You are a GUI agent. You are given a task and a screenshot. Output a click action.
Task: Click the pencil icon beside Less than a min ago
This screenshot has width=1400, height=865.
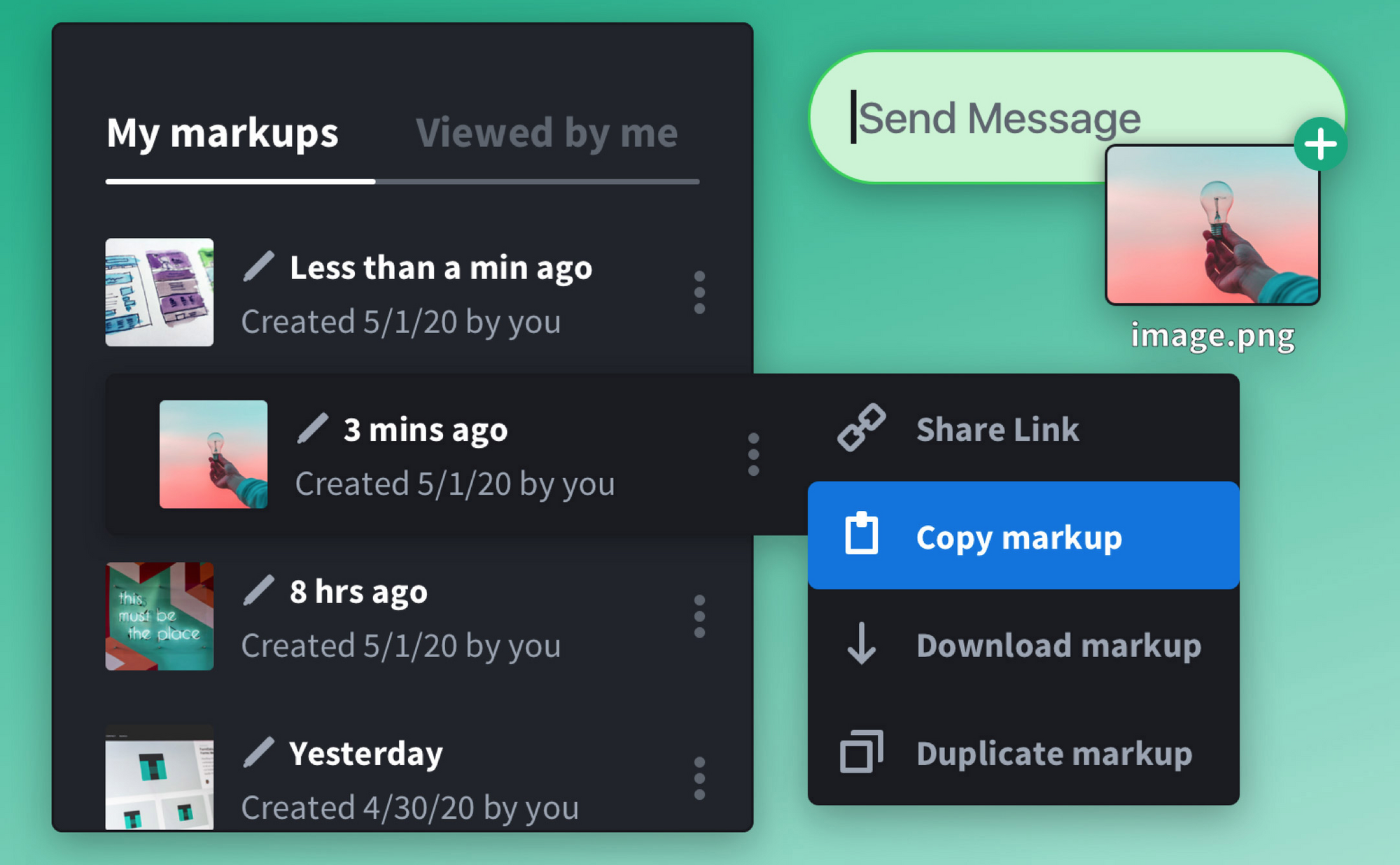258,267
